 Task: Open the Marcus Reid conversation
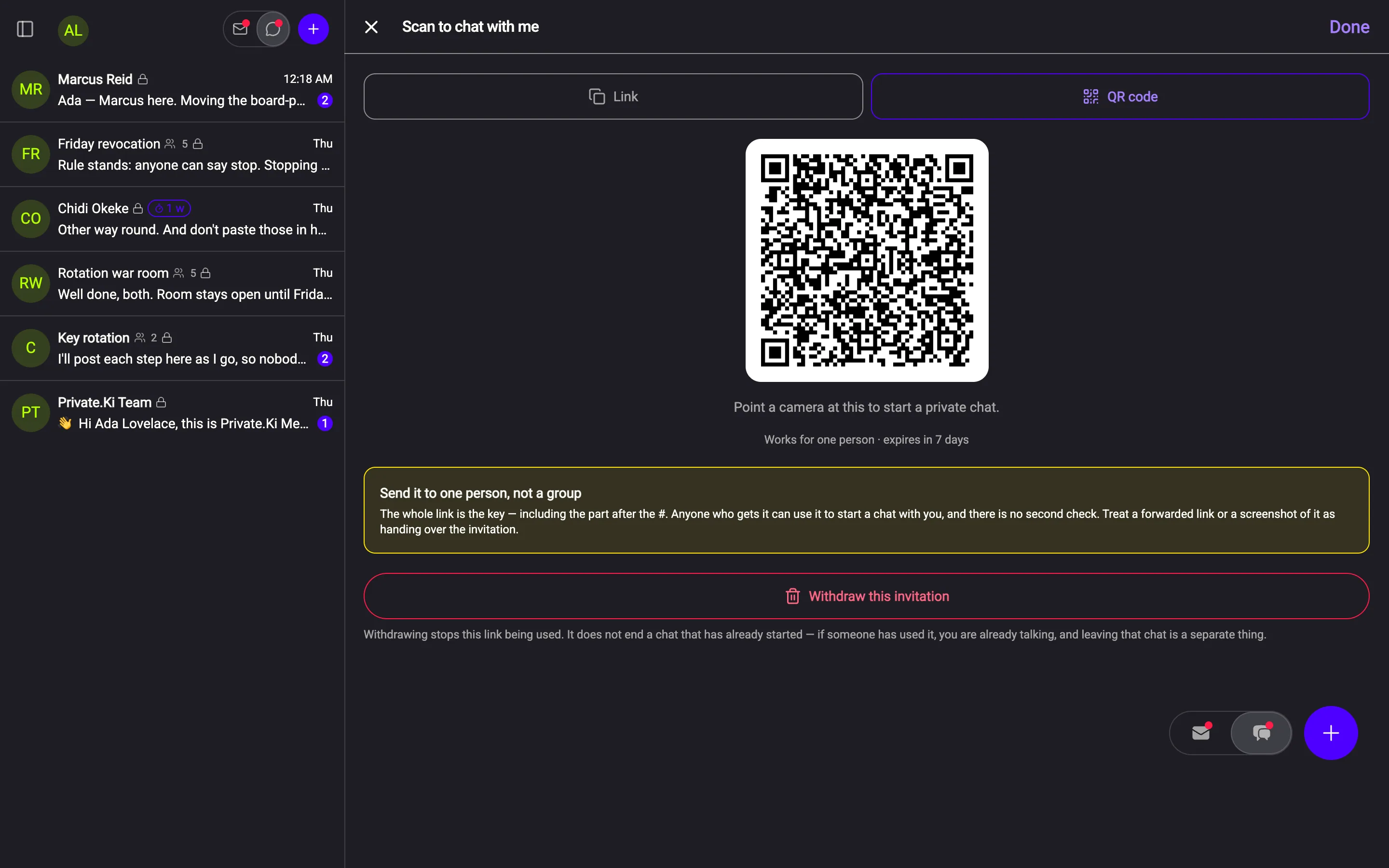[x=172, y=90]
